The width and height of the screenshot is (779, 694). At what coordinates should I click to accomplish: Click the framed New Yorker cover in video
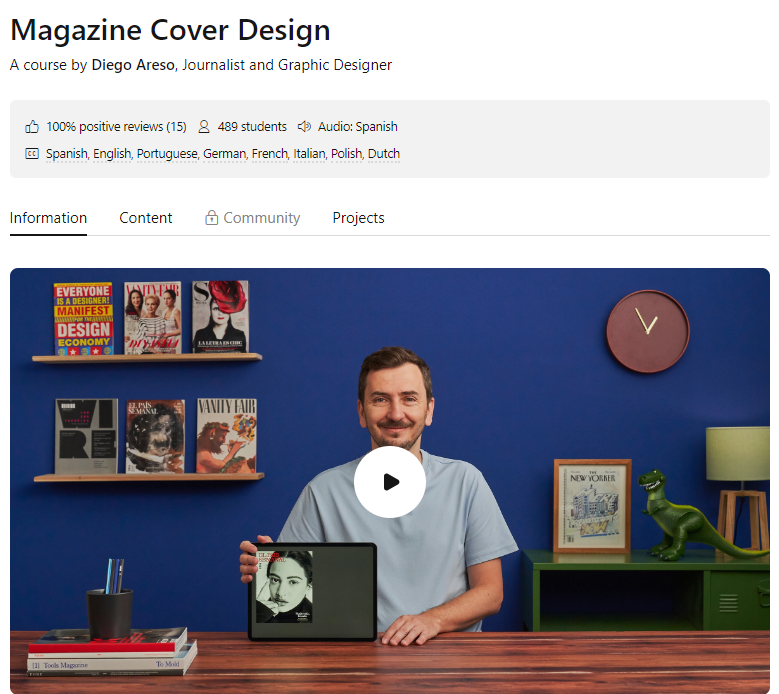point(592,505)
